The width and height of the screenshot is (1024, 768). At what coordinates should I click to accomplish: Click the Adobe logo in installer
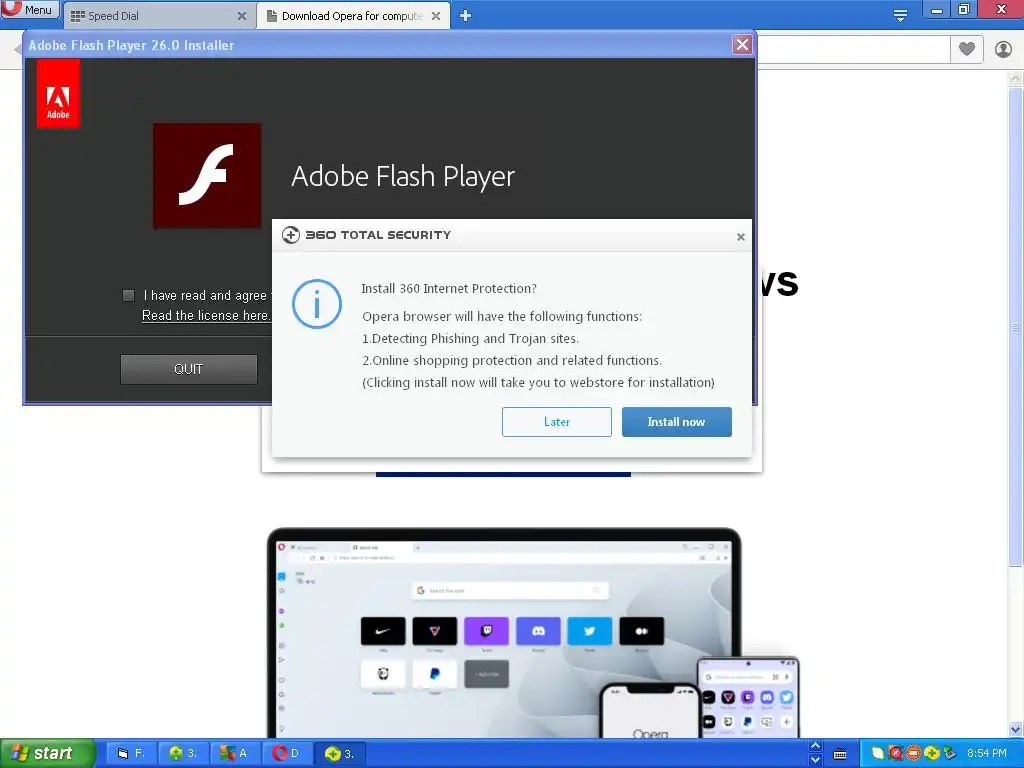(x=58, y=94)
